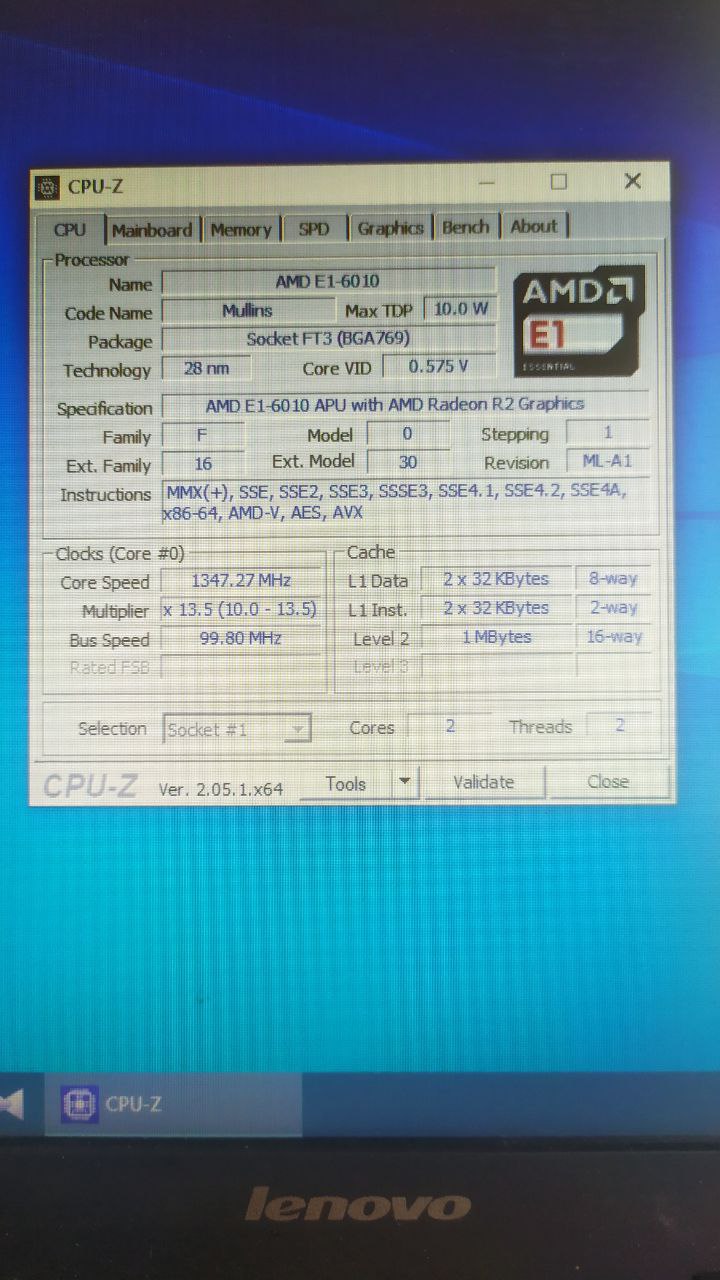Click the Technology value 28 nm
The height and width of the screenshot is (1280, 720).
[207, 368]
